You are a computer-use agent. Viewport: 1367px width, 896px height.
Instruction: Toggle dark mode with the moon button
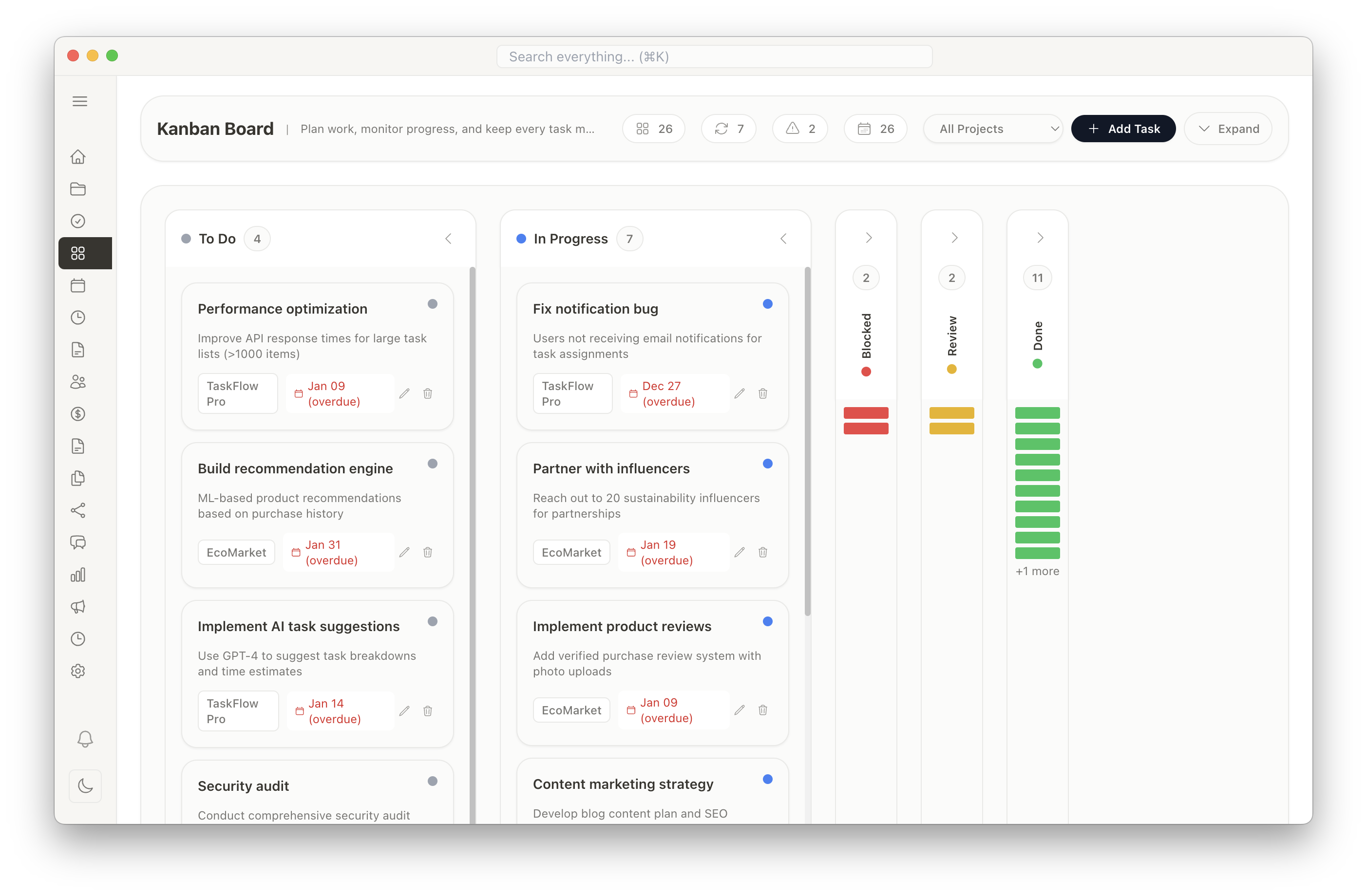(85, 786)
